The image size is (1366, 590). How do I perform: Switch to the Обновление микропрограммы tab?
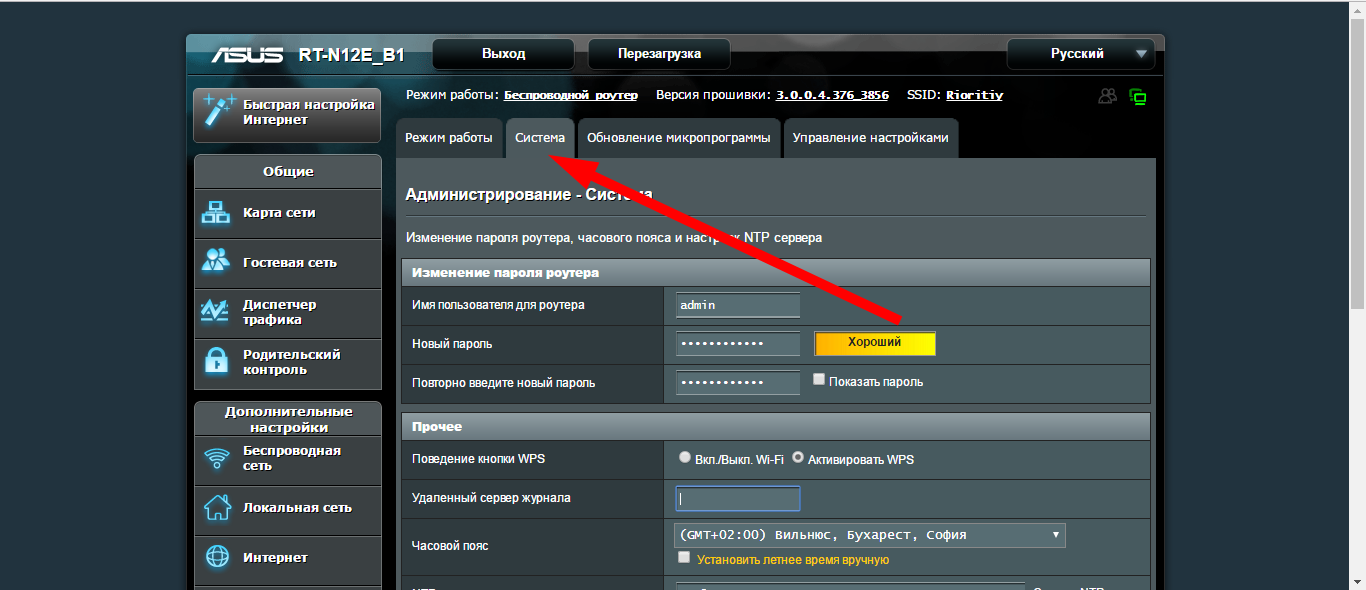click(678, 138)
